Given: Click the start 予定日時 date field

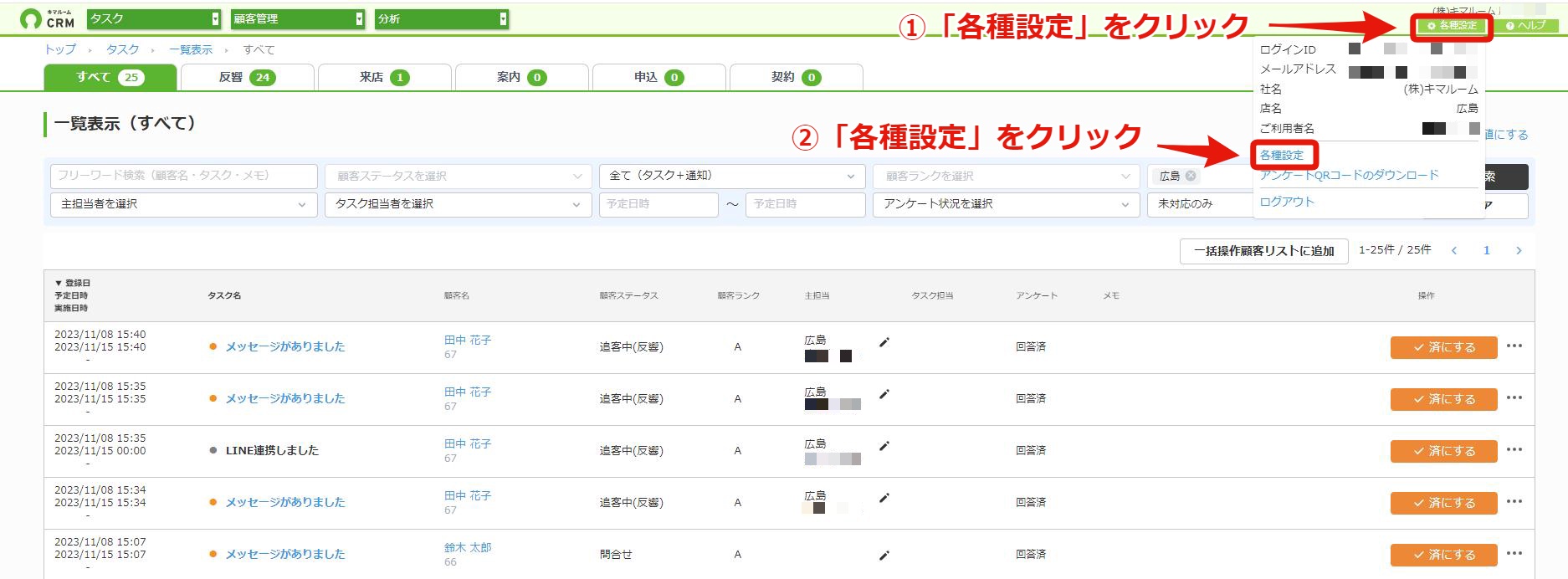Looking at the screenshot, I should pos(658,204).
